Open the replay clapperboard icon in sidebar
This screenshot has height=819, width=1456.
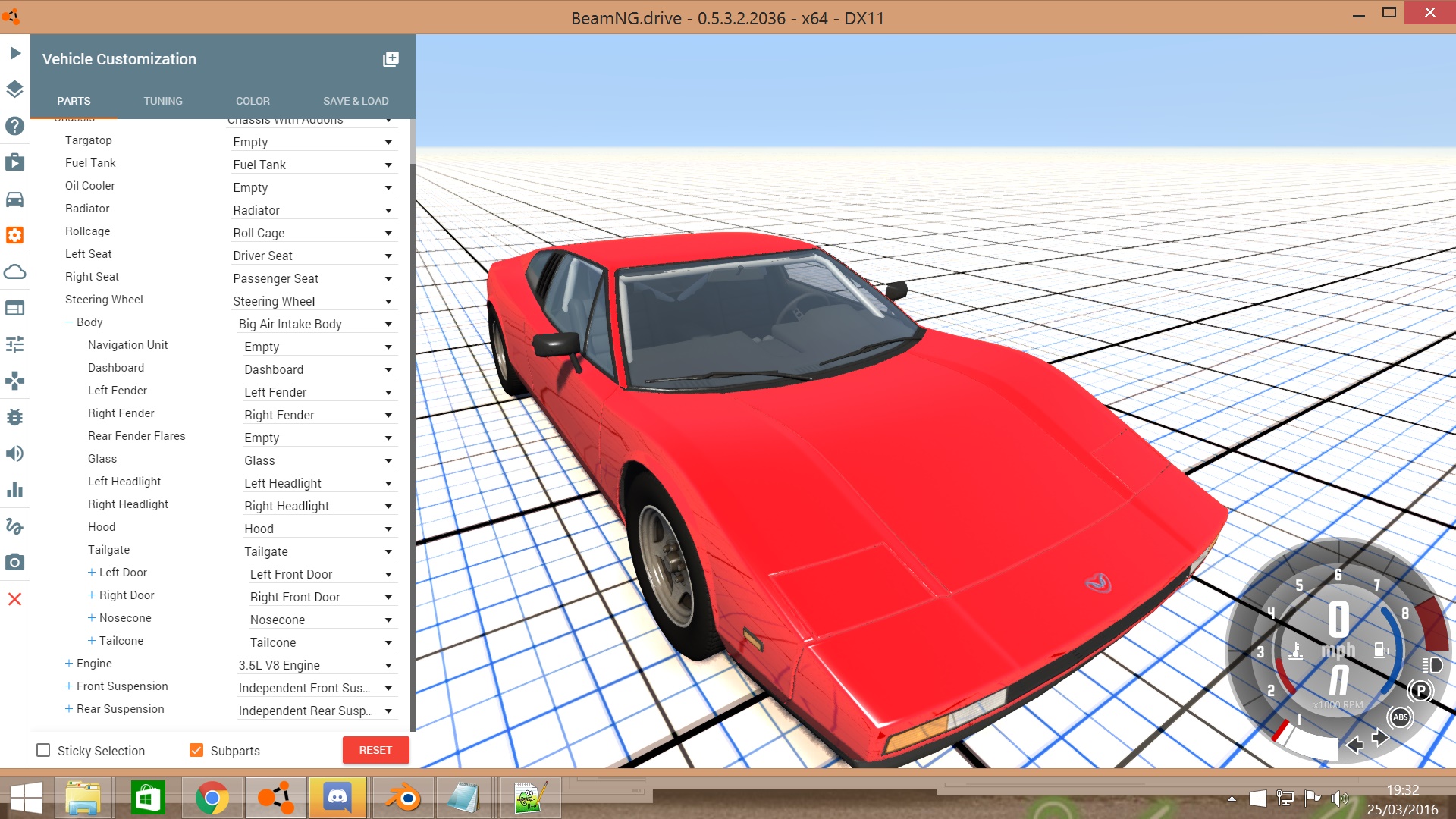[14, 162]
